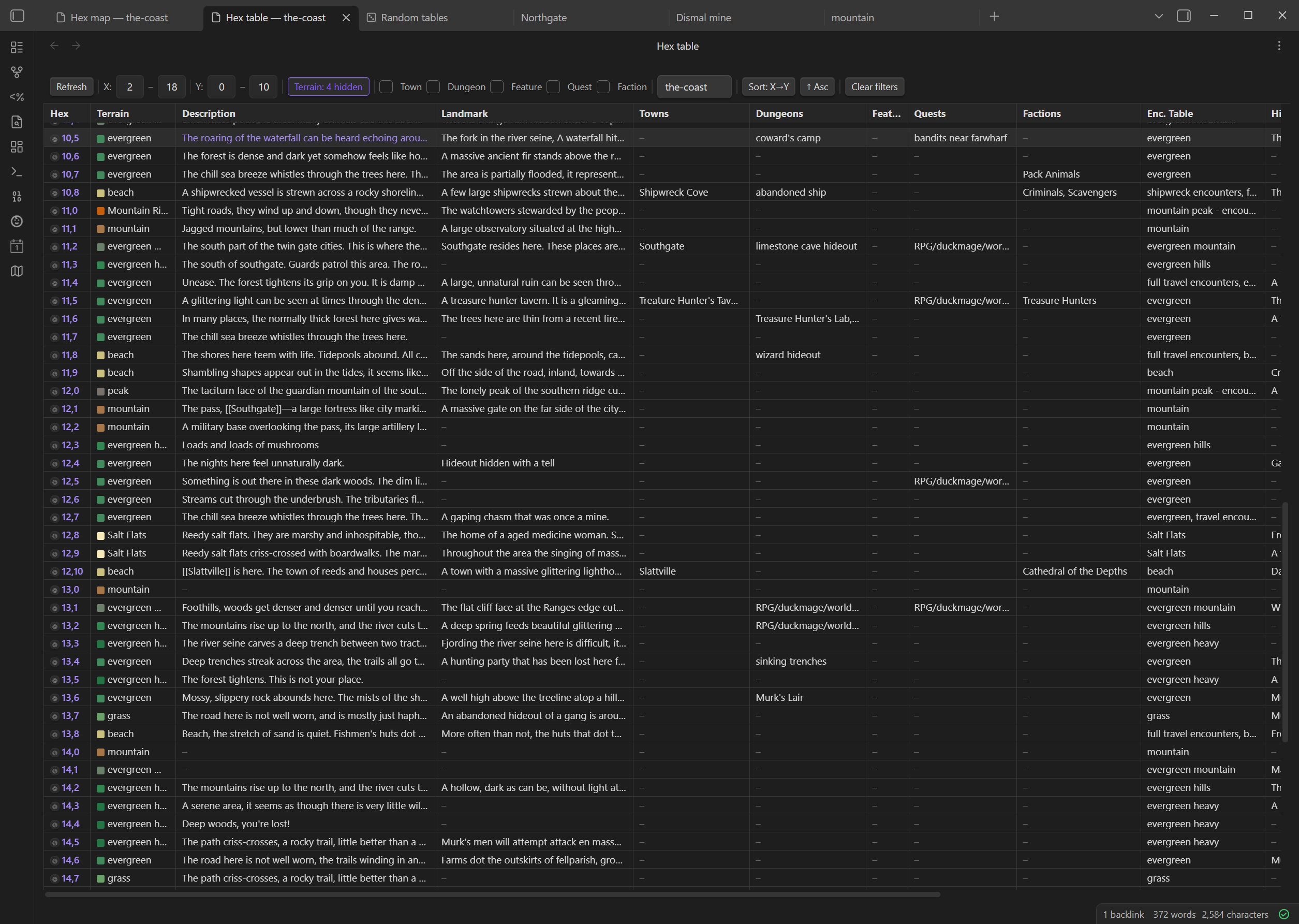
Task: Click the map icon in the ribbon
Action: 17,271
